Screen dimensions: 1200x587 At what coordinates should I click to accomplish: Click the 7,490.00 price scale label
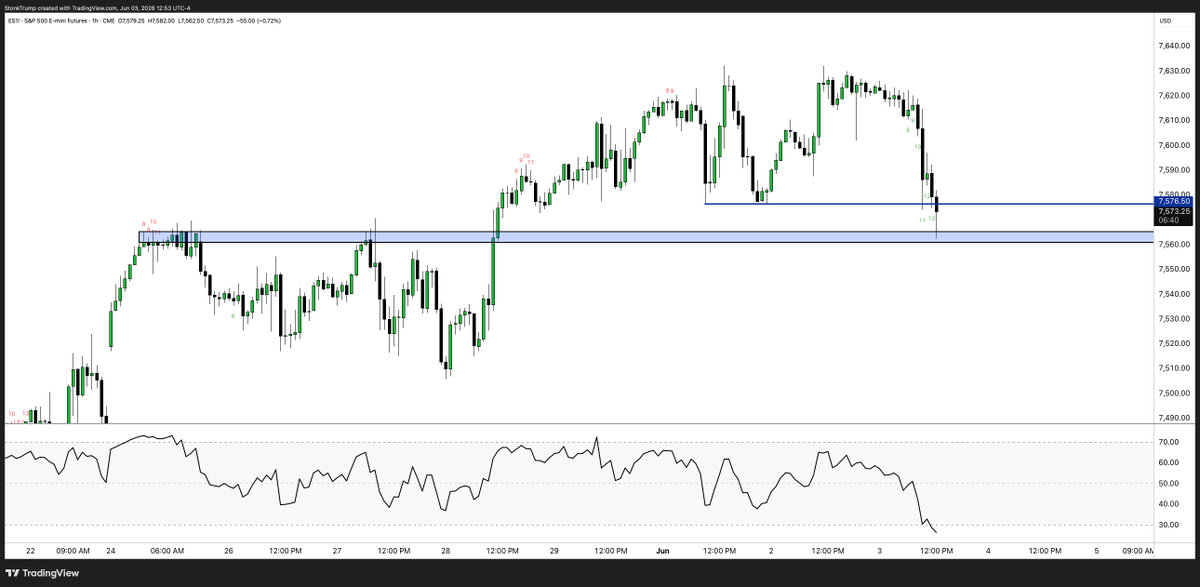(1174, 418)
